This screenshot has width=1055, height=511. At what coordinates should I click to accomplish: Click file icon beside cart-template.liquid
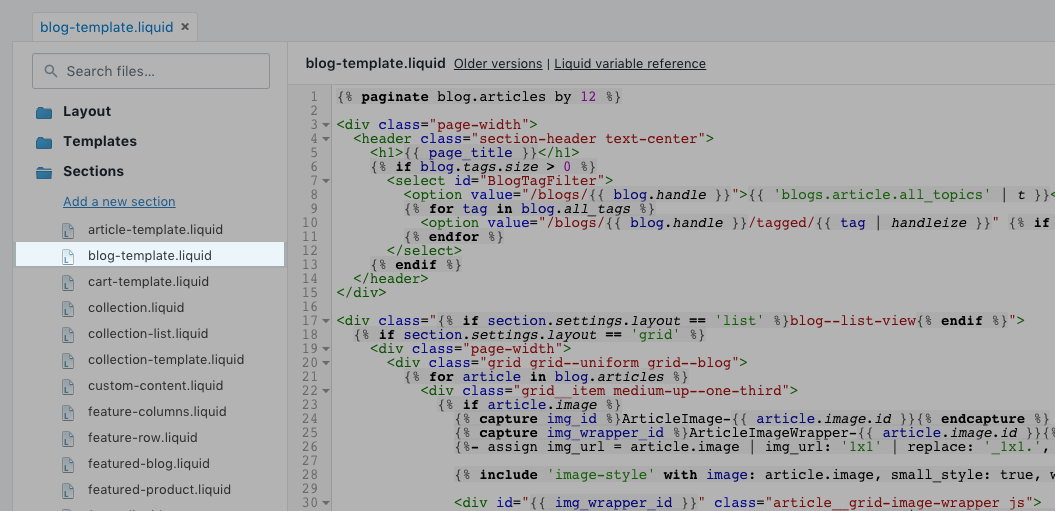(x=67, y=282)
